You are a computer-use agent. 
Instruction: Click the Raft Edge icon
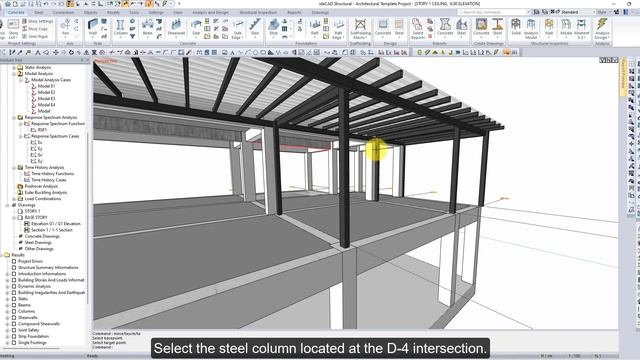coord(338,29)
